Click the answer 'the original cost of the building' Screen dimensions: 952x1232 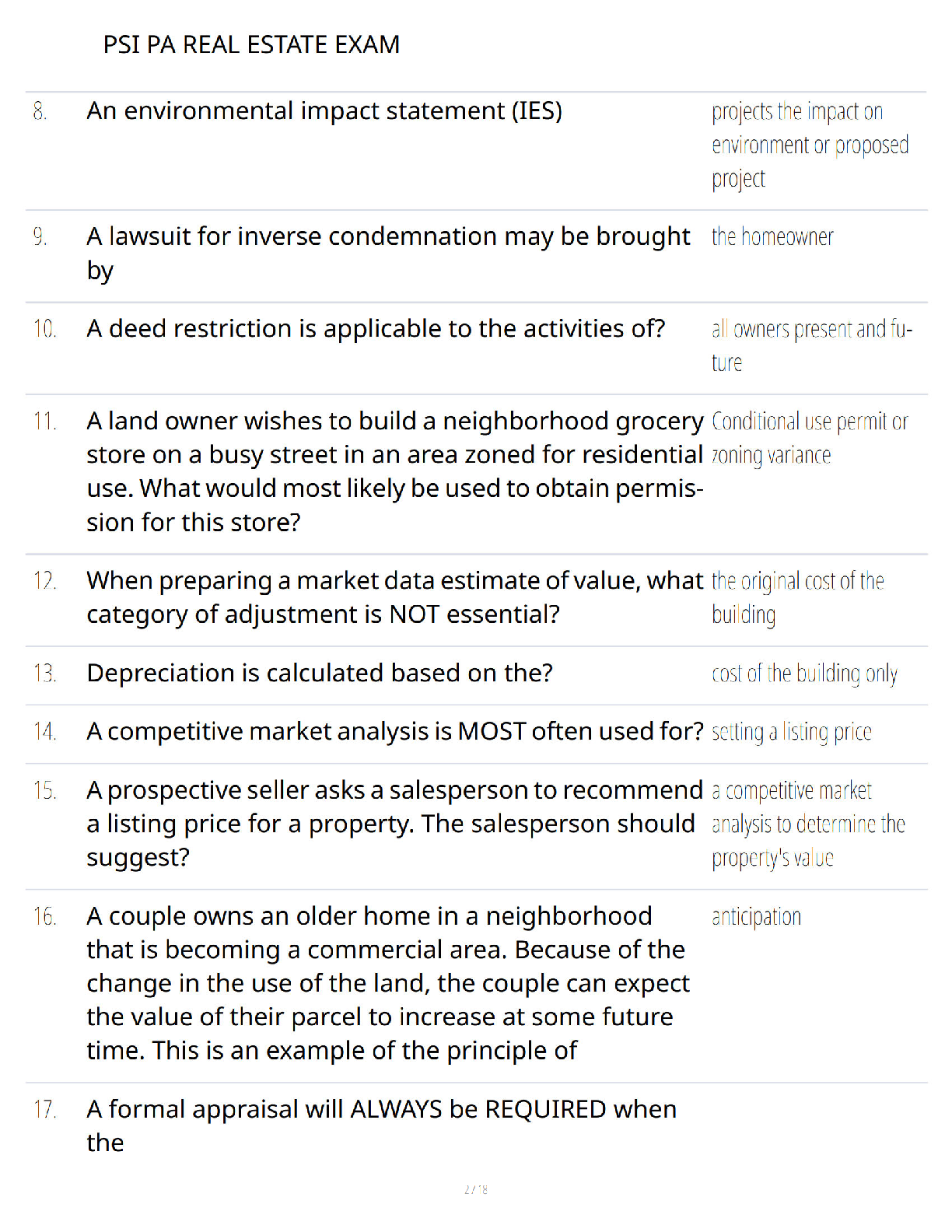tap(798, 597)
